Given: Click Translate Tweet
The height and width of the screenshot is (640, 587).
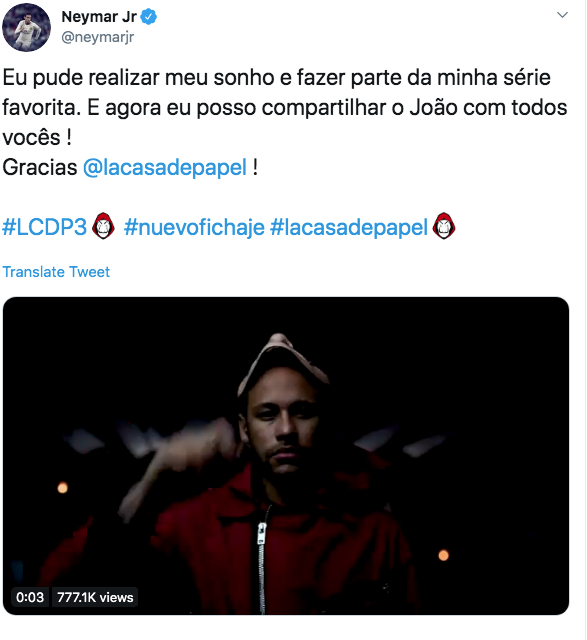Looking at the screenshot, I should (x=56, y=272).
